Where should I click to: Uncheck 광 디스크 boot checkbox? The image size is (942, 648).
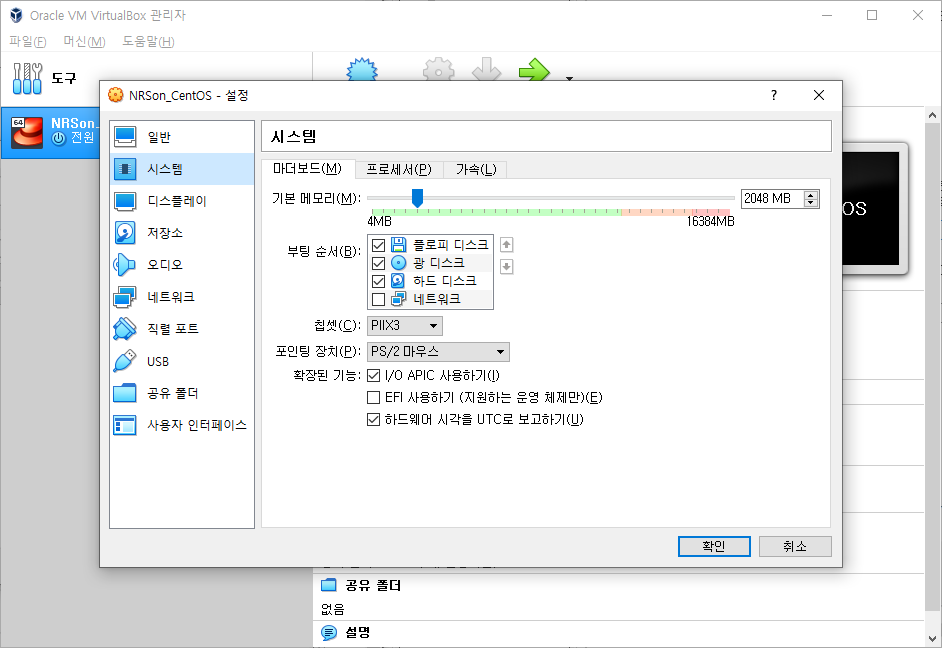click(x=378, y=263)
